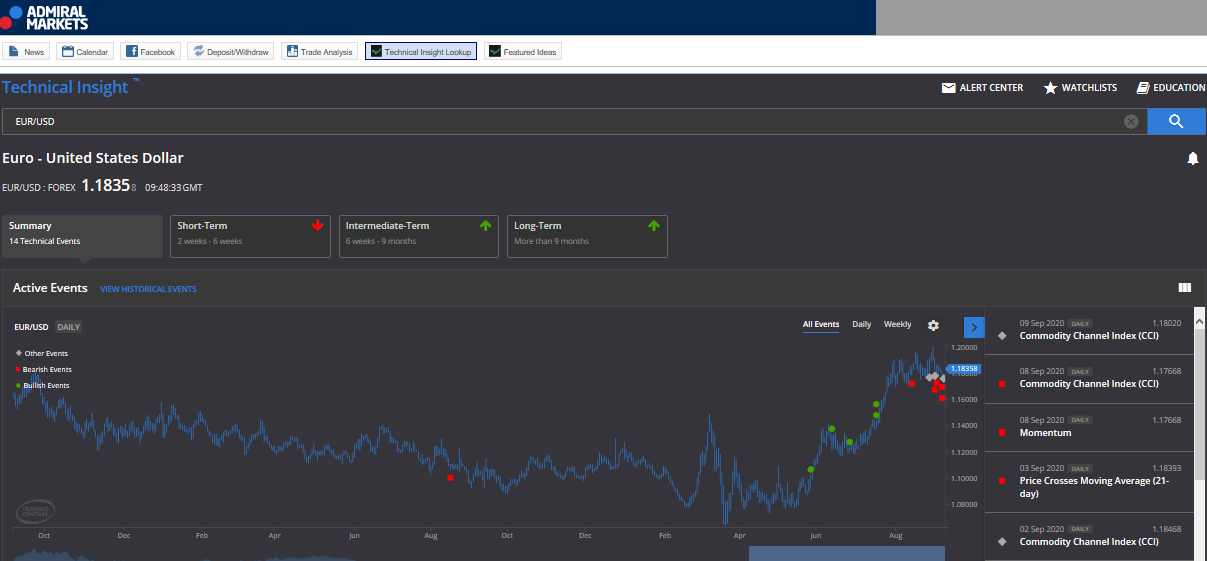Click the Technical Insight title
Screen dimensions: 1207x561
[x=65, y=87]
